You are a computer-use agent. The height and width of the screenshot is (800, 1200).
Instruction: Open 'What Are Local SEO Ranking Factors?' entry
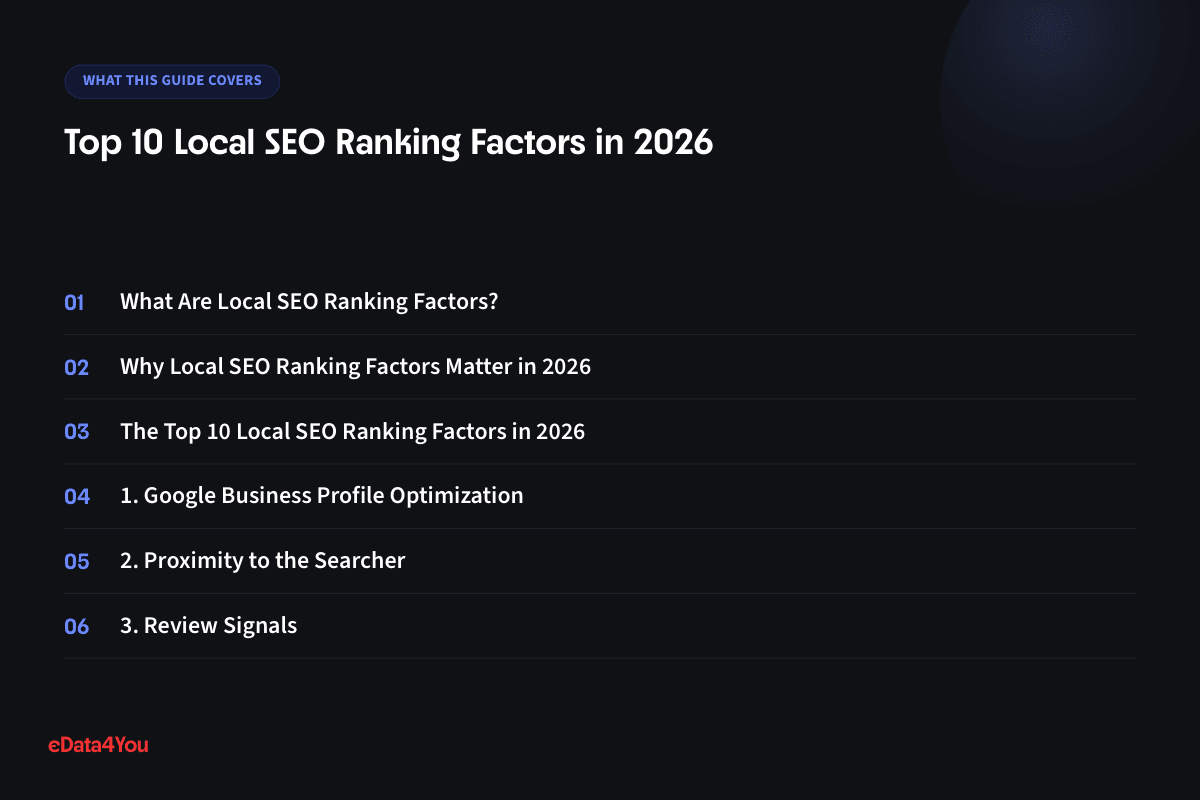[x=309, y=302]
